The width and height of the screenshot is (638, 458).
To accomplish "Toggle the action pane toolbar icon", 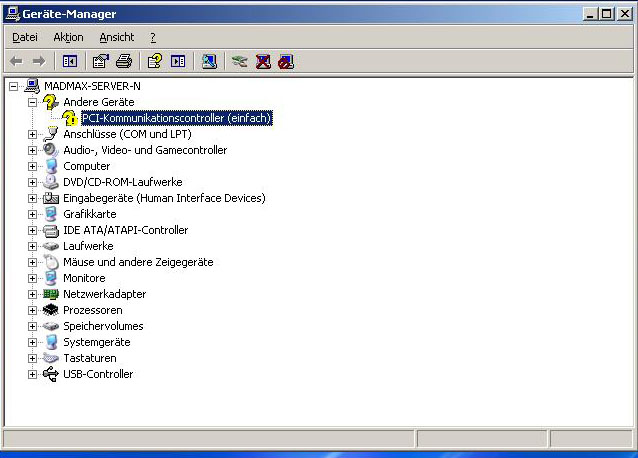I will (178, 61).
